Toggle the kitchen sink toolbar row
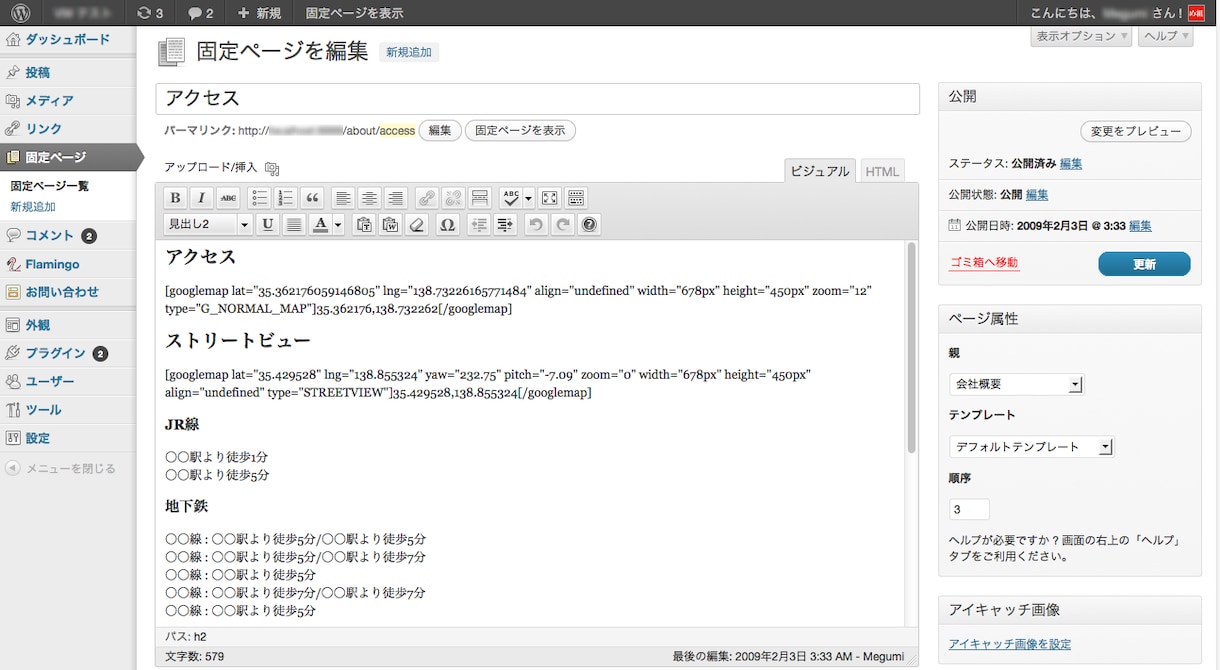Image resolution: width=1220 pixels, height=670 pixels. (576, 198)
